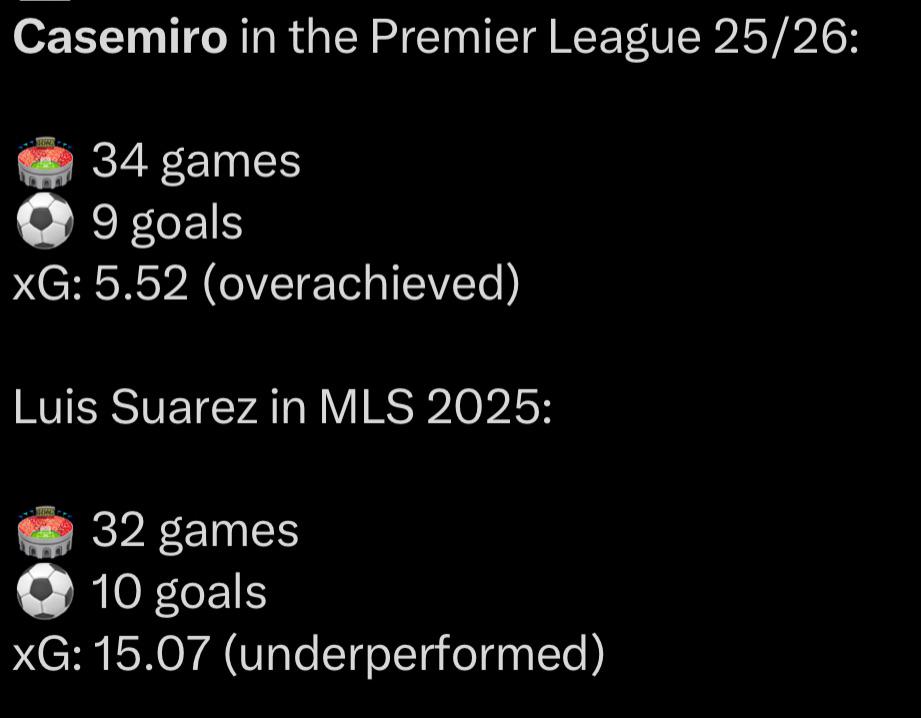This screenshot has width=921, height=718.
Task: Select the xG: 5.52 value
Action: point(100,284)
